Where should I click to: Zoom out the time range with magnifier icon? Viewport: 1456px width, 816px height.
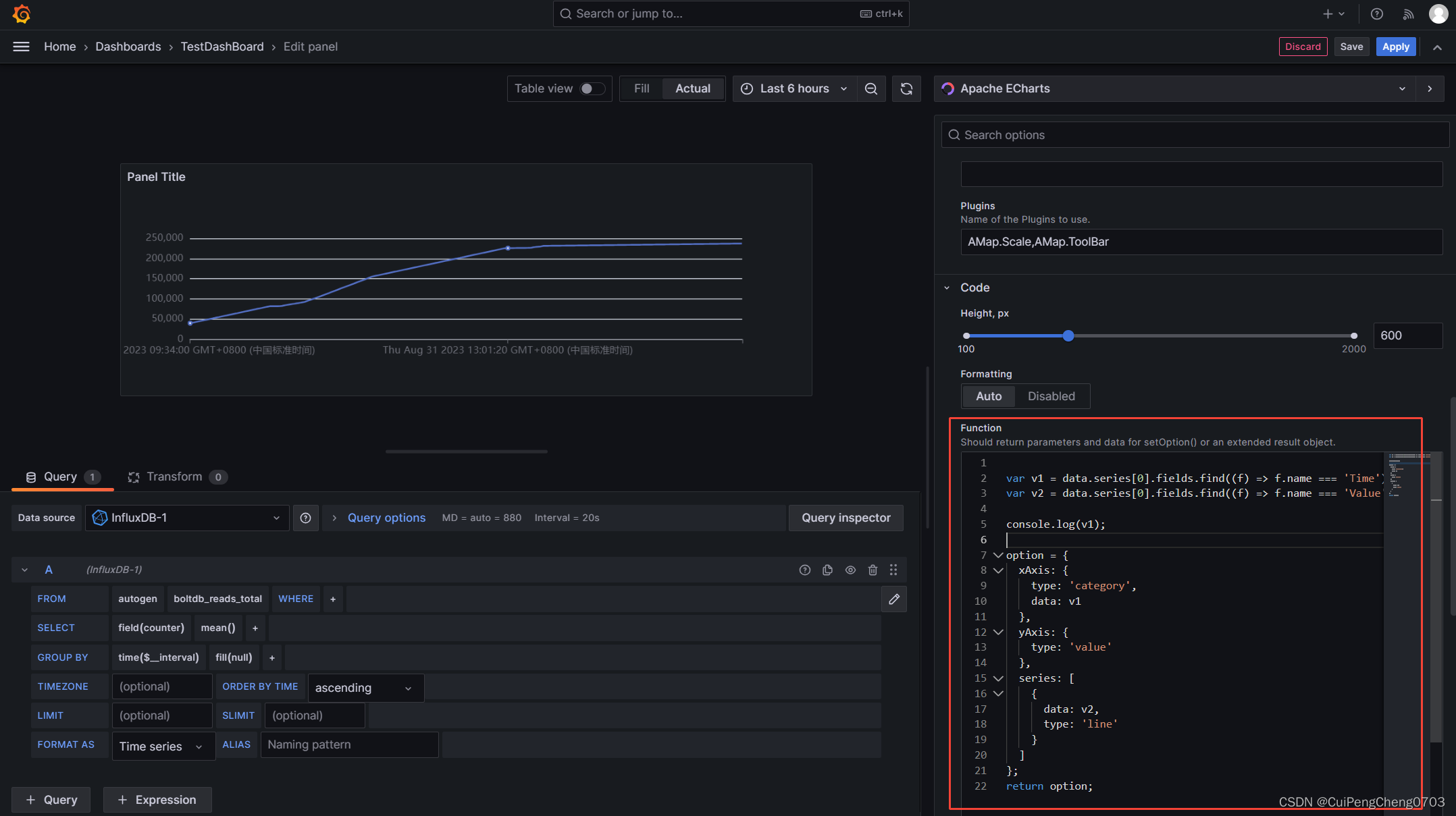[x=870, y=88]
